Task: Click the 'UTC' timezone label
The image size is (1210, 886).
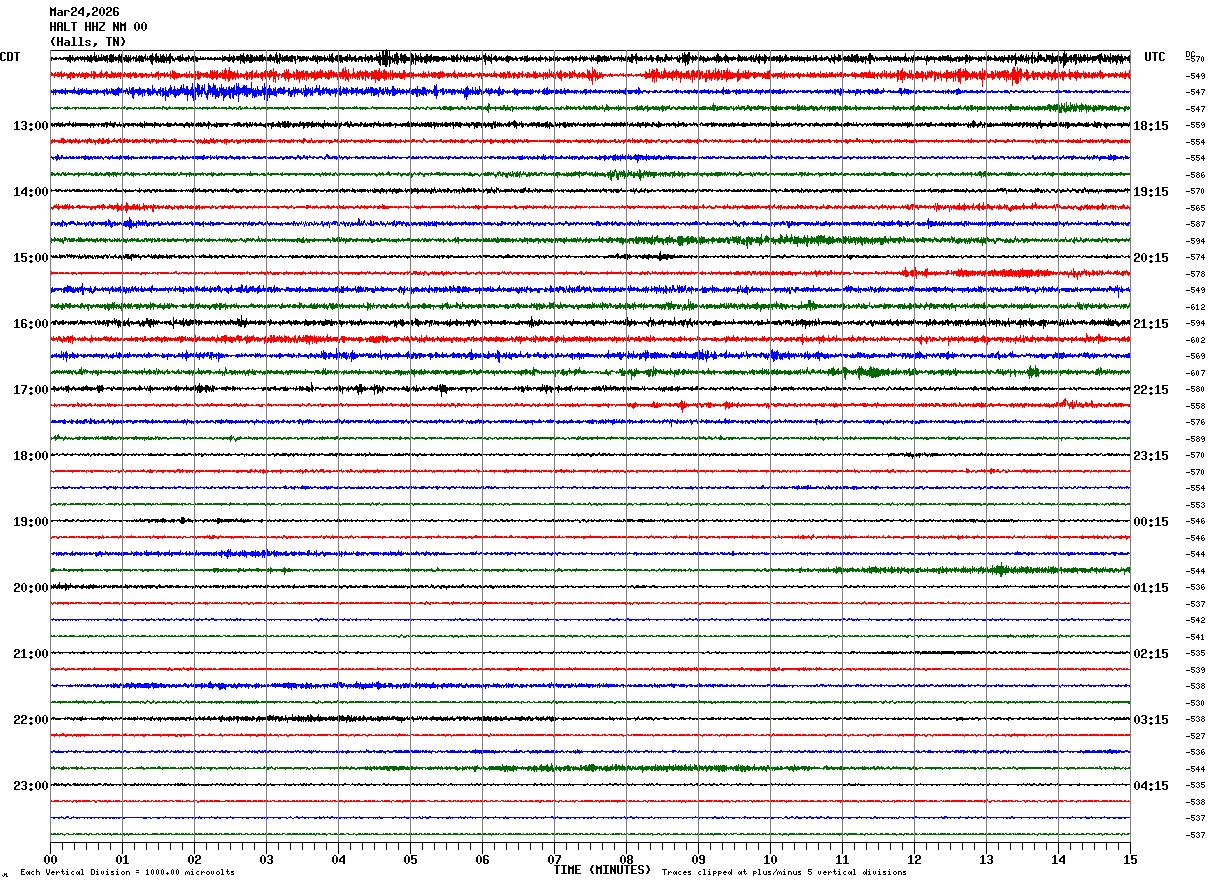Action: point(1155,57)
